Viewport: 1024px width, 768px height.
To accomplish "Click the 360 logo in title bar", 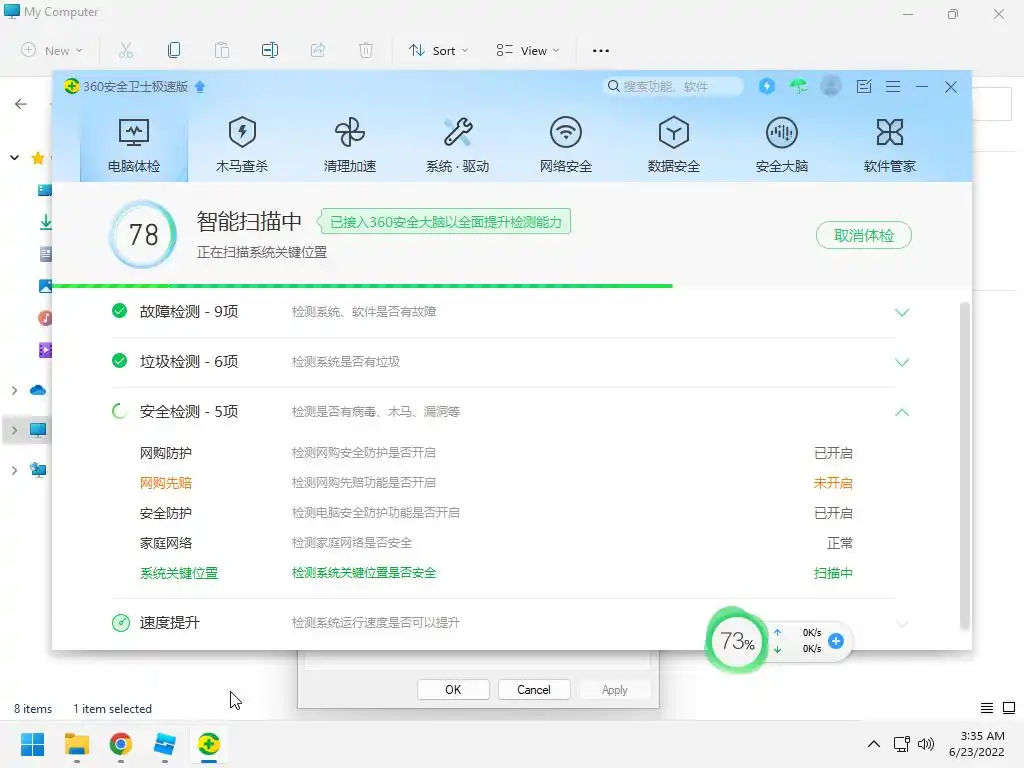I will click(x=71, y=86).
